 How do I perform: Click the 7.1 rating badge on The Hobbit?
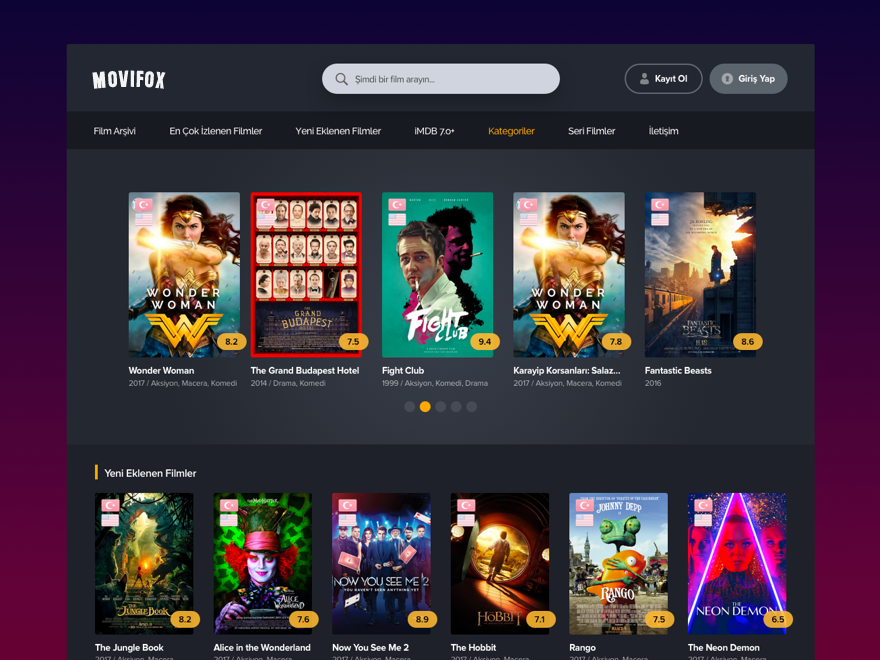[x=540, y=619]
